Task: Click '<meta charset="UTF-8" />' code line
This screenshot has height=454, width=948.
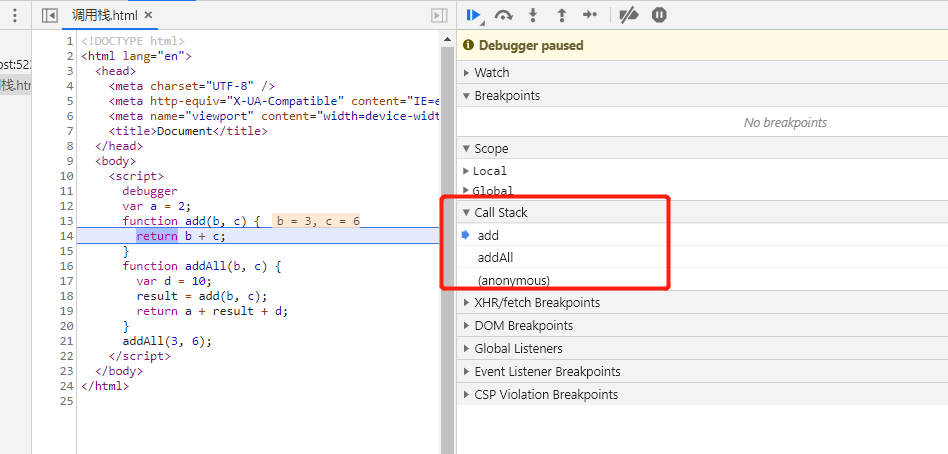Action: pyautogui.click(x=192, y=86)
